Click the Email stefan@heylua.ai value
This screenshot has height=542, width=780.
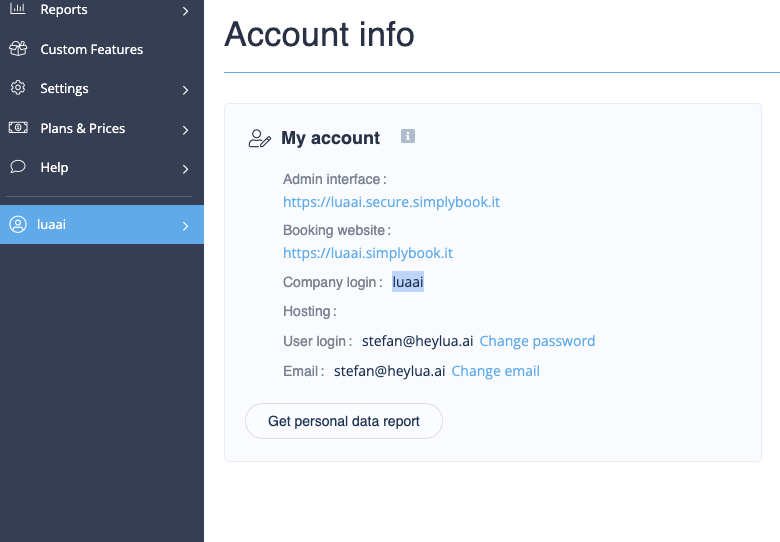[390, 371]
